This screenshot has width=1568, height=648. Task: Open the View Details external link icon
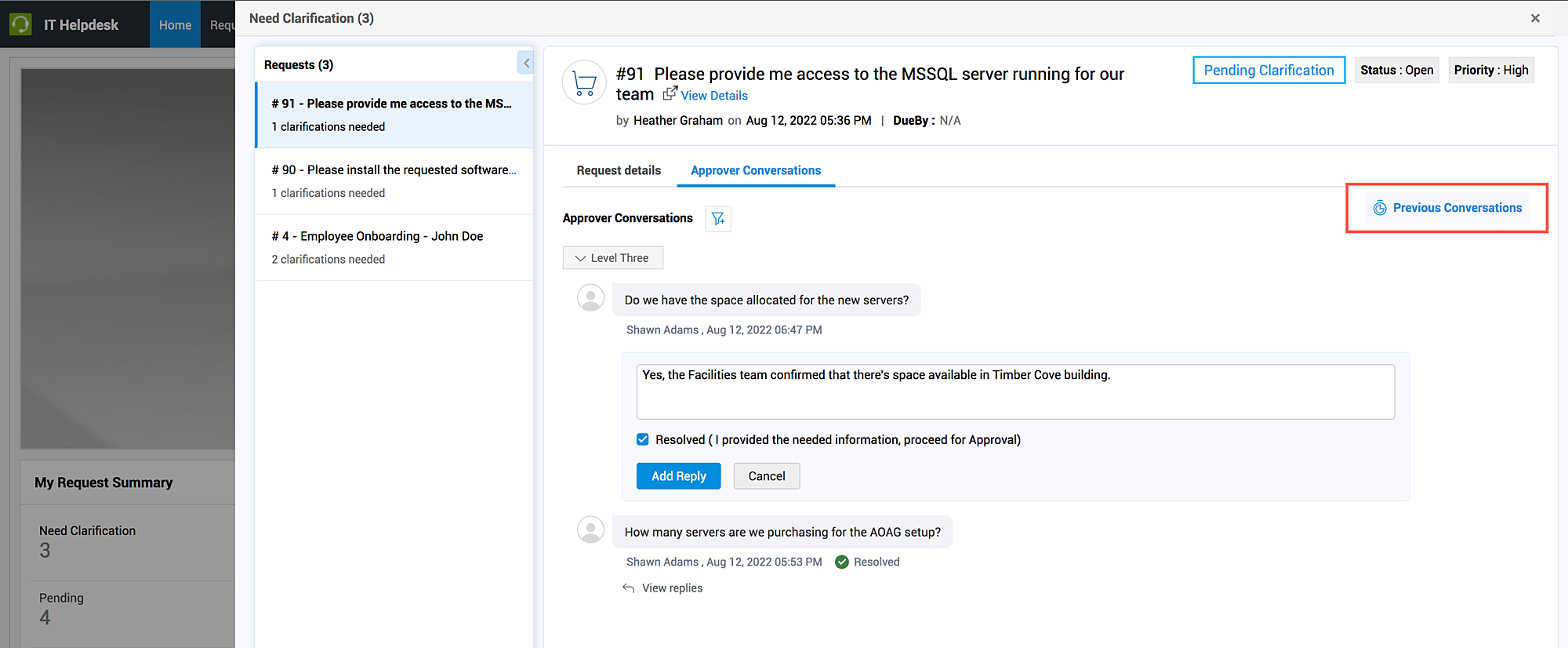(x=670, y=94)
